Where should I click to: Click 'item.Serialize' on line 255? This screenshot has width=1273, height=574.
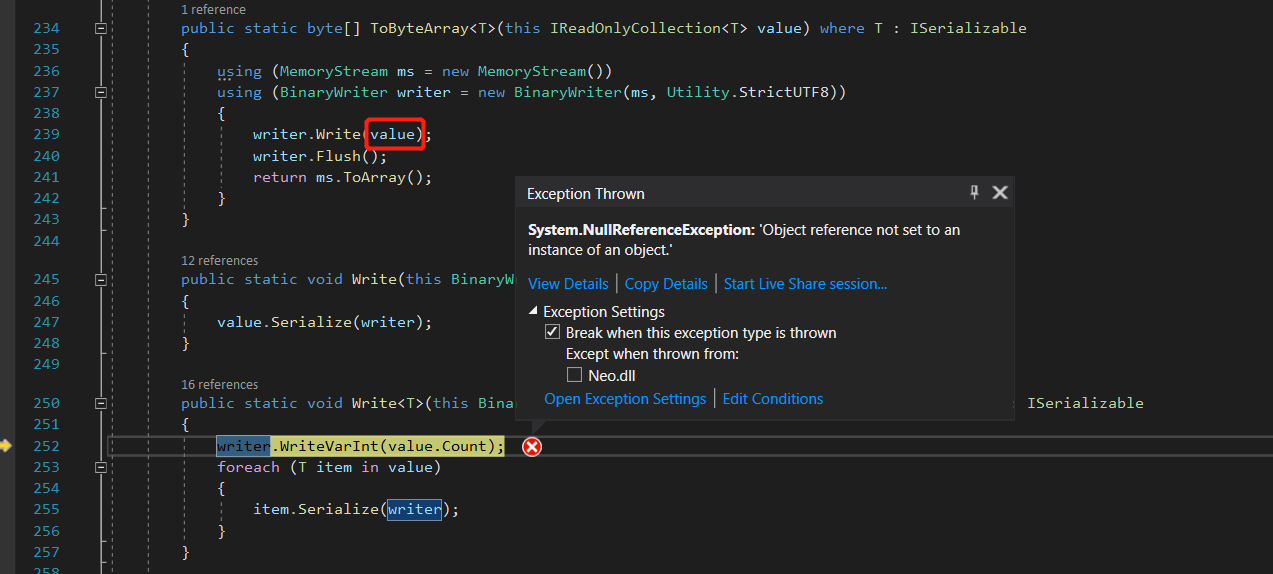tap(315, 509)
